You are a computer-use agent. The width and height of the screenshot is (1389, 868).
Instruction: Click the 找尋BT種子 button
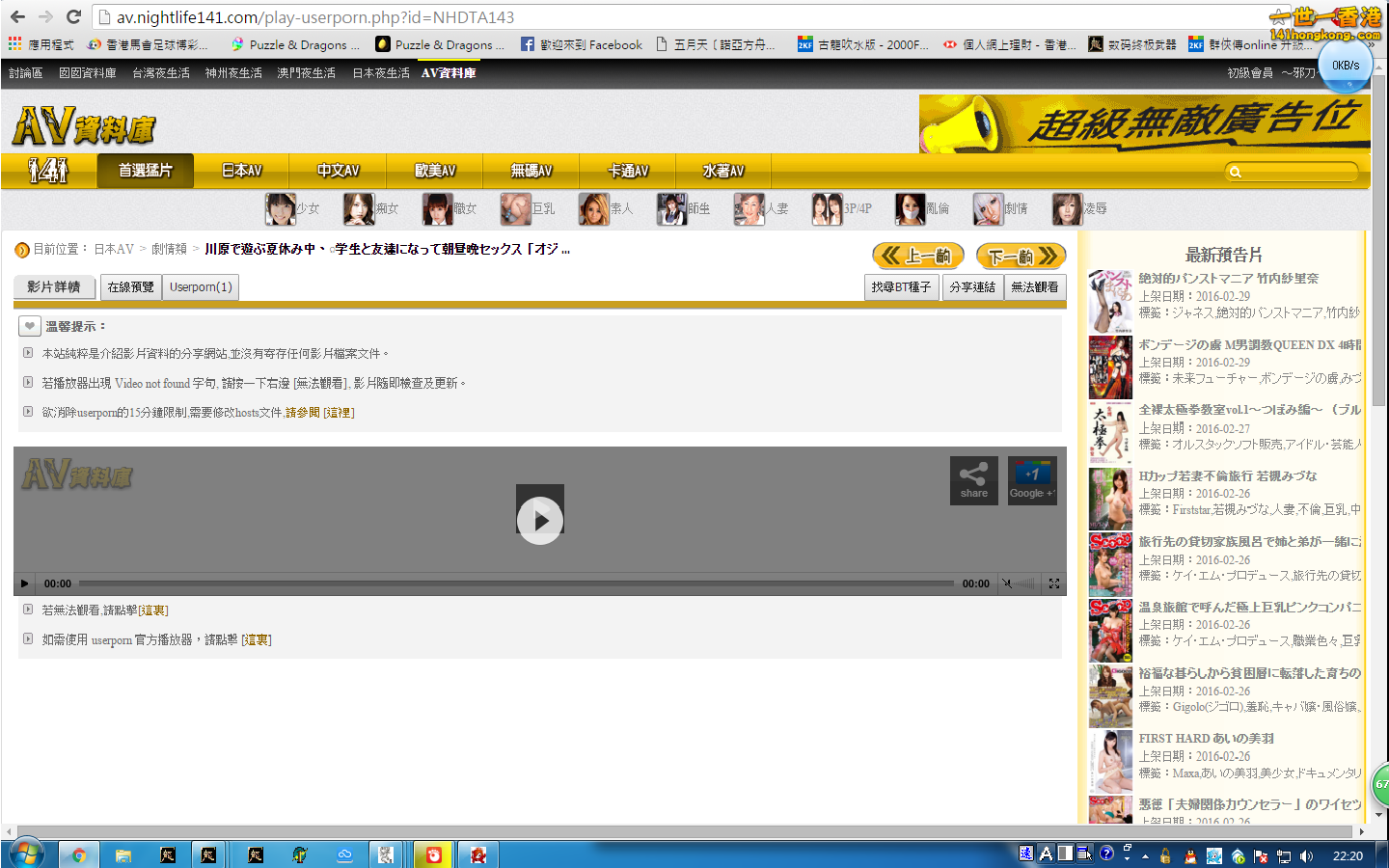[901, 287]
